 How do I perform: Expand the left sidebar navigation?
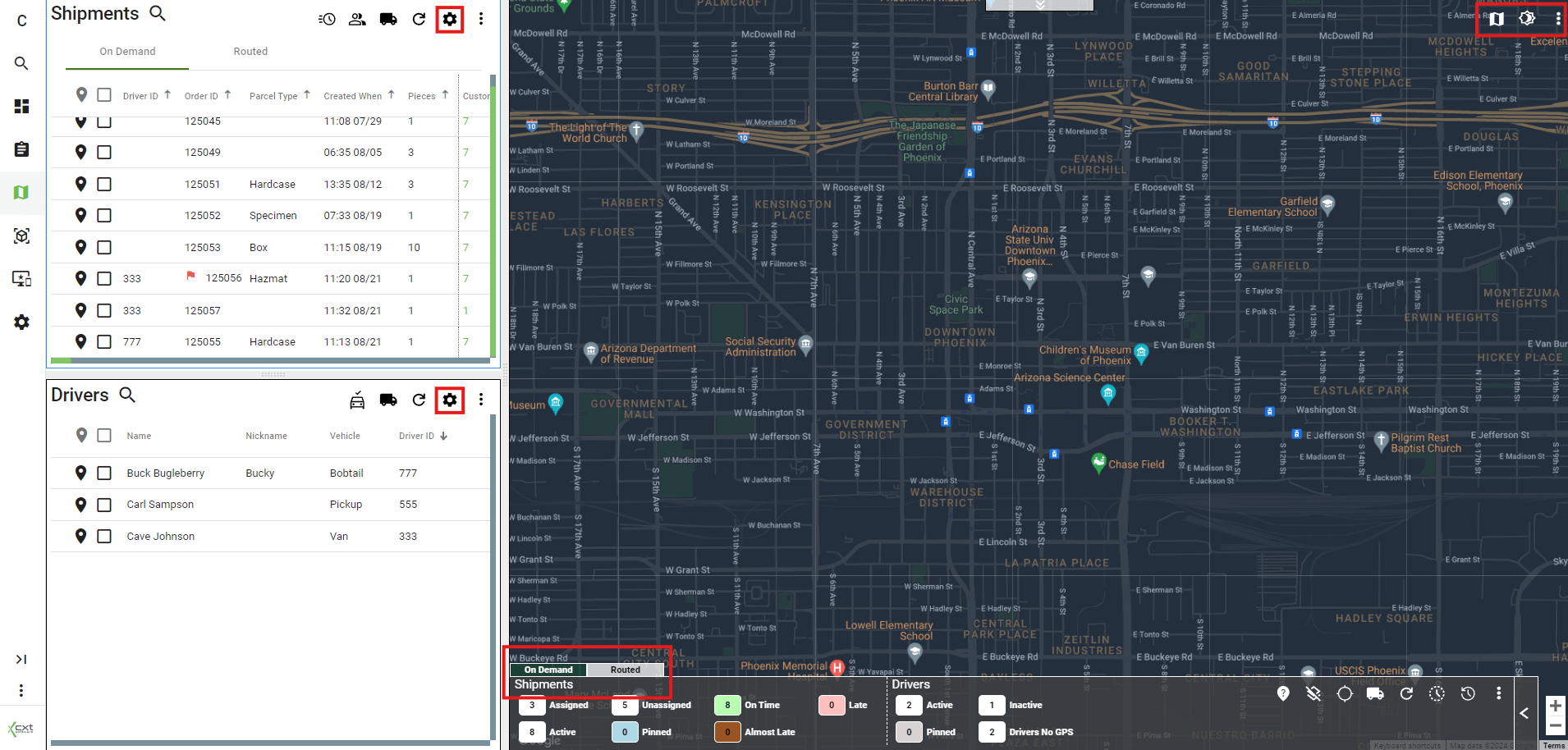(x=21, y=659)
